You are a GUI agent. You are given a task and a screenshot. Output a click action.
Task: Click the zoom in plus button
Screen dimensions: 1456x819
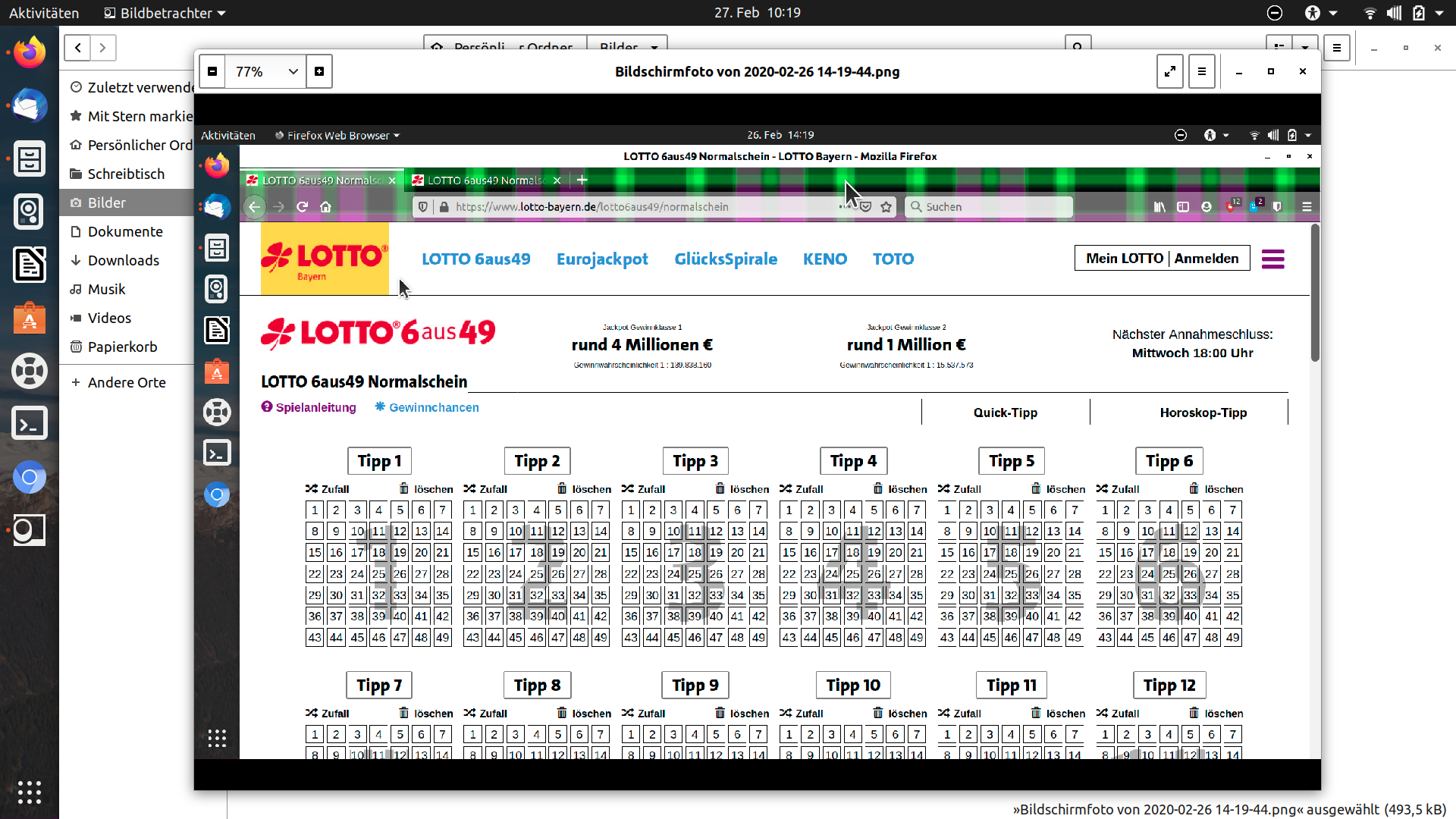tap(319, 71)
